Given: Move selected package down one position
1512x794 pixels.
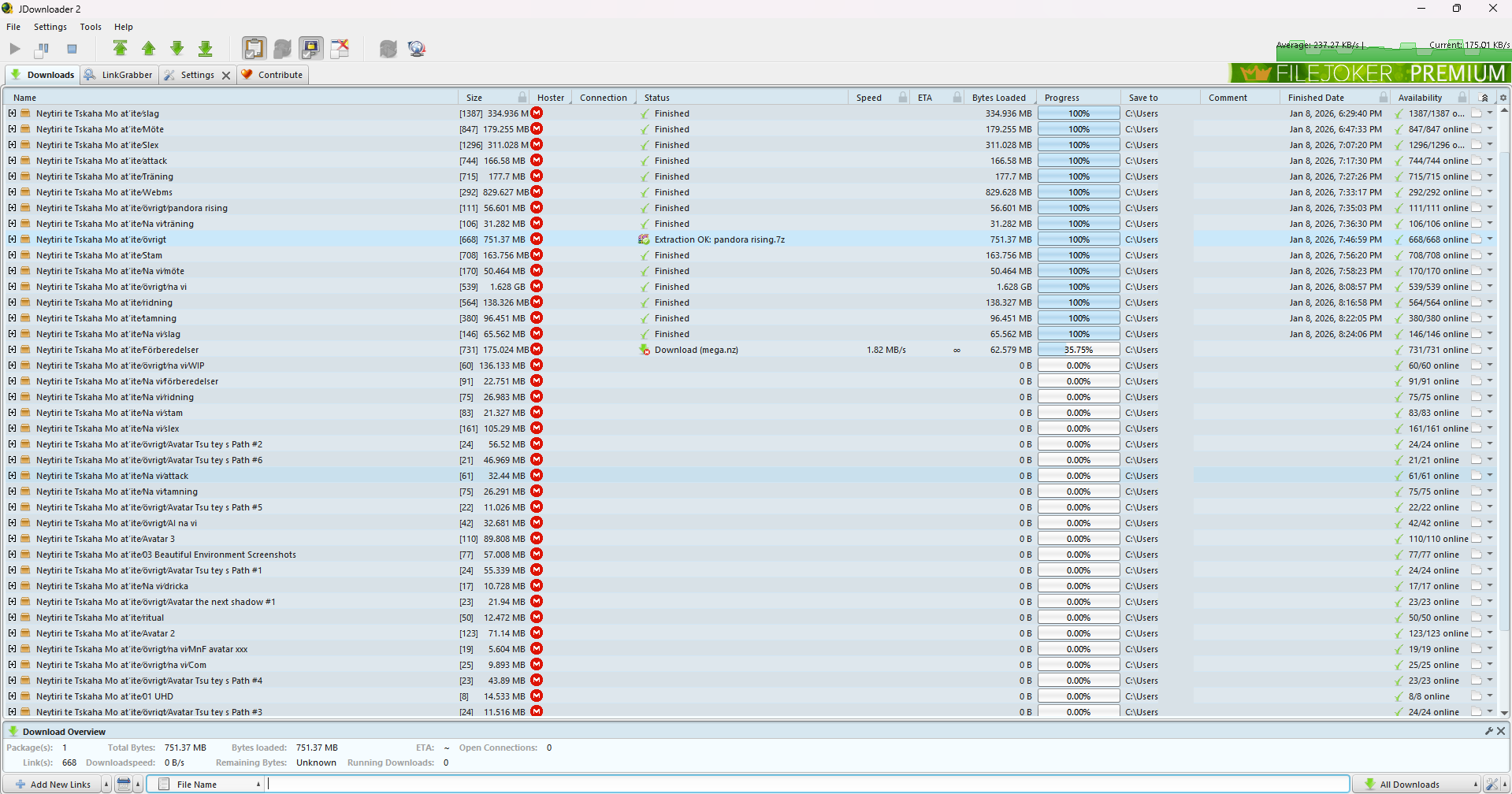Looking at the screenshot, I should pyautogui.click(x=177, y=49).
